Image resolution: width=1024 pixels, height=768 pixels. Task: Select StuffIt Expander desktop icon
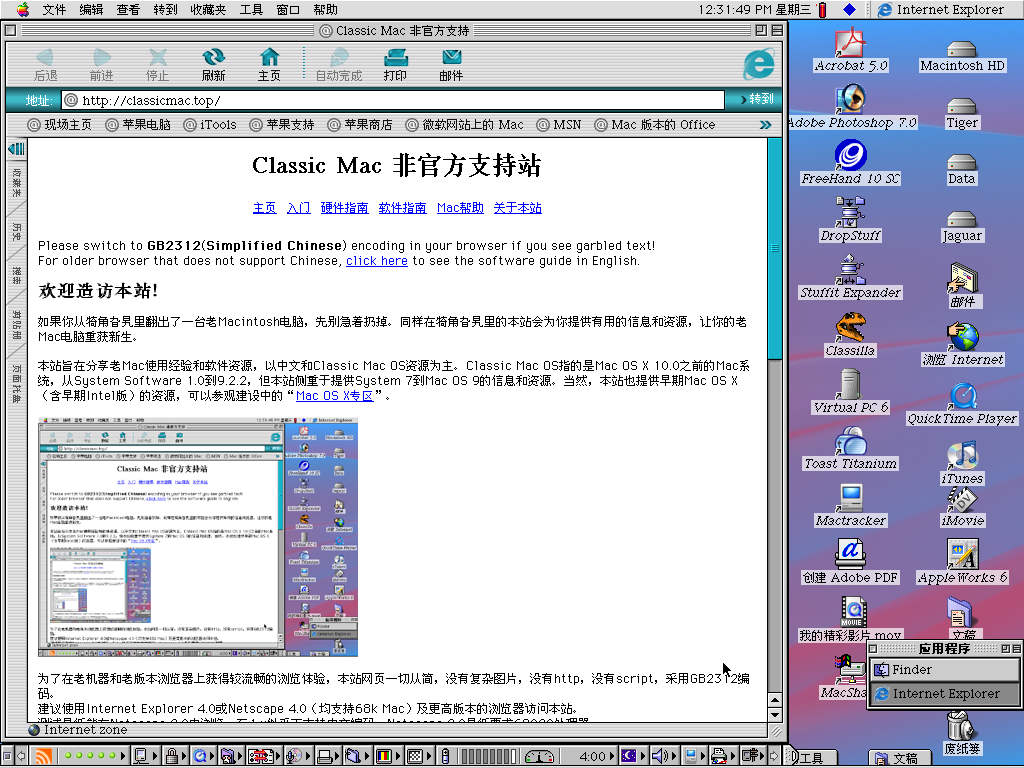point(850,269)
